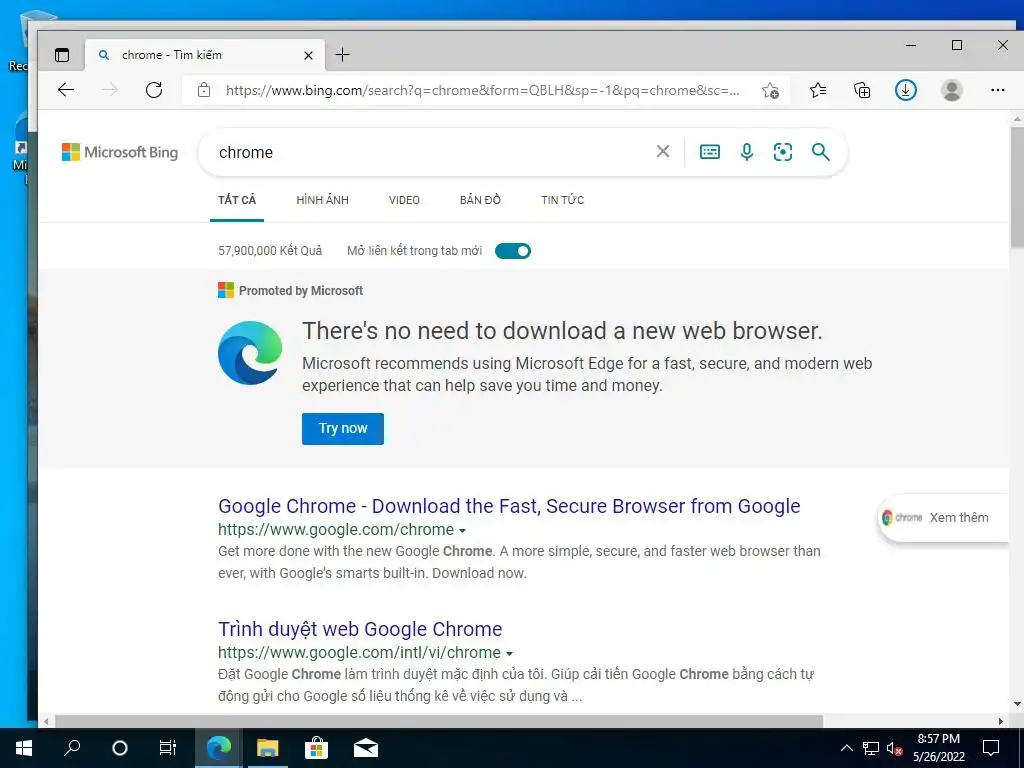
Task: Open File Explorer from the taskbar
Action: pos(267,748)
